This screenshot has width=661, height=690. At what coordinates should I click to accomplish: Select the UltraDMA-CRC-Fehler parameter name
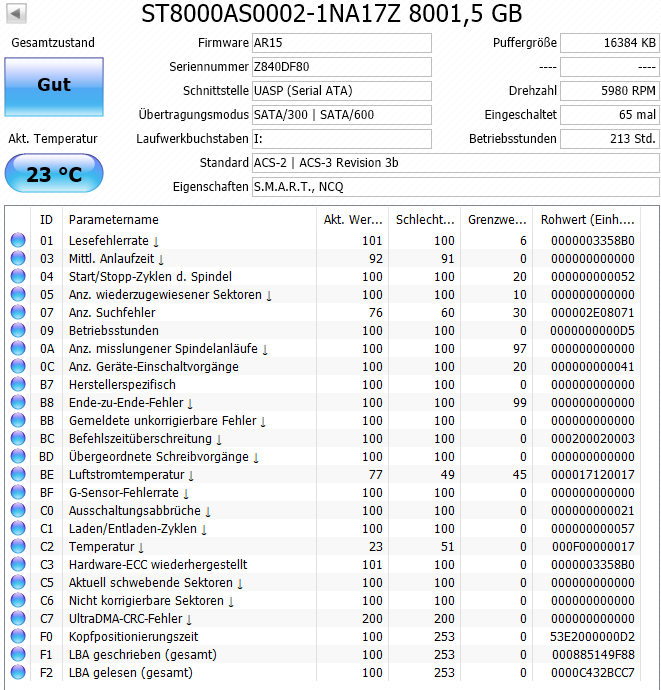pos(125,618)
